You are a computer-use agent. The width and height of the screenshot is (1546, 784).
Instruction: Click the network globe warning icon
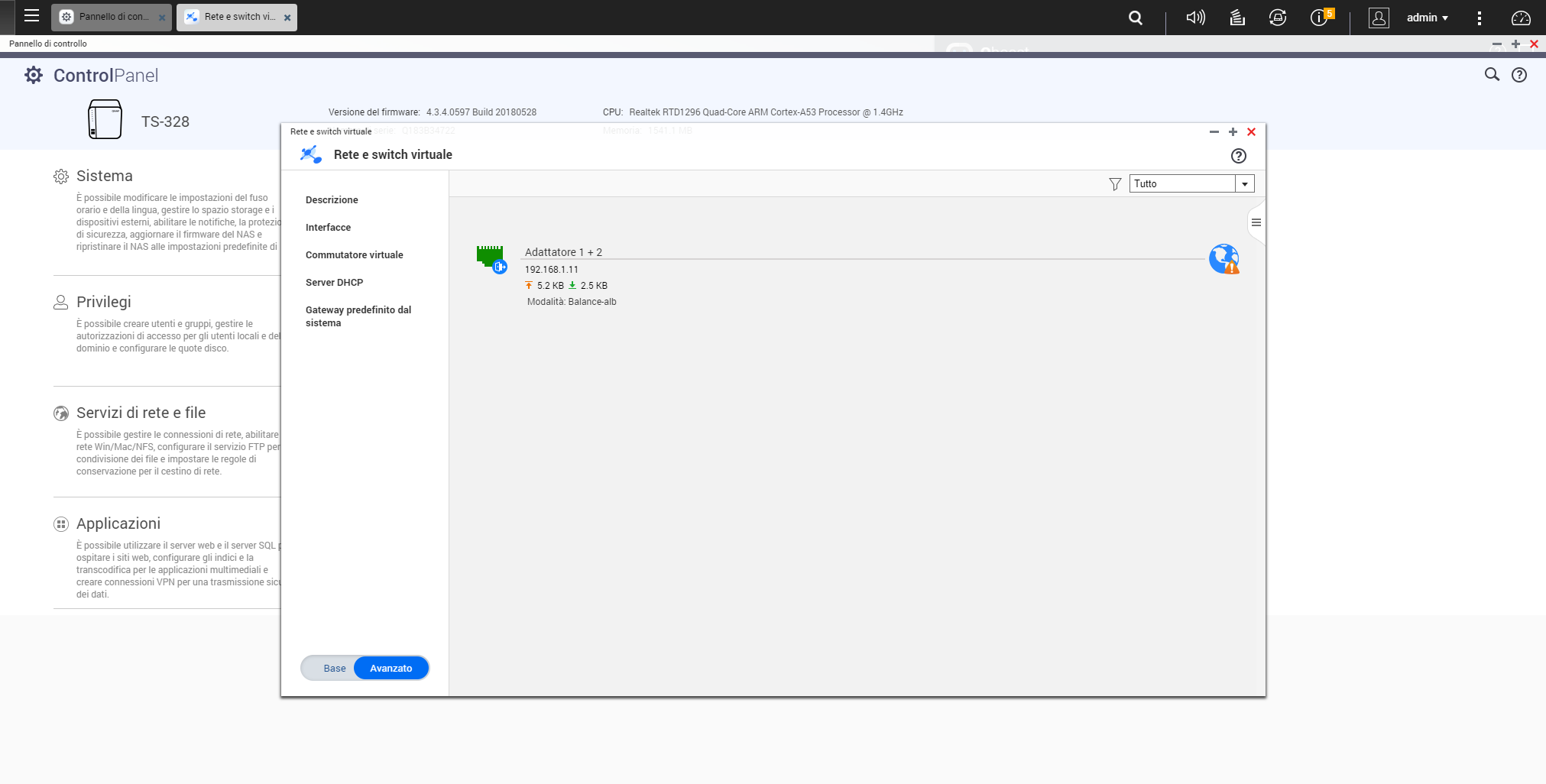[1224, 259]
